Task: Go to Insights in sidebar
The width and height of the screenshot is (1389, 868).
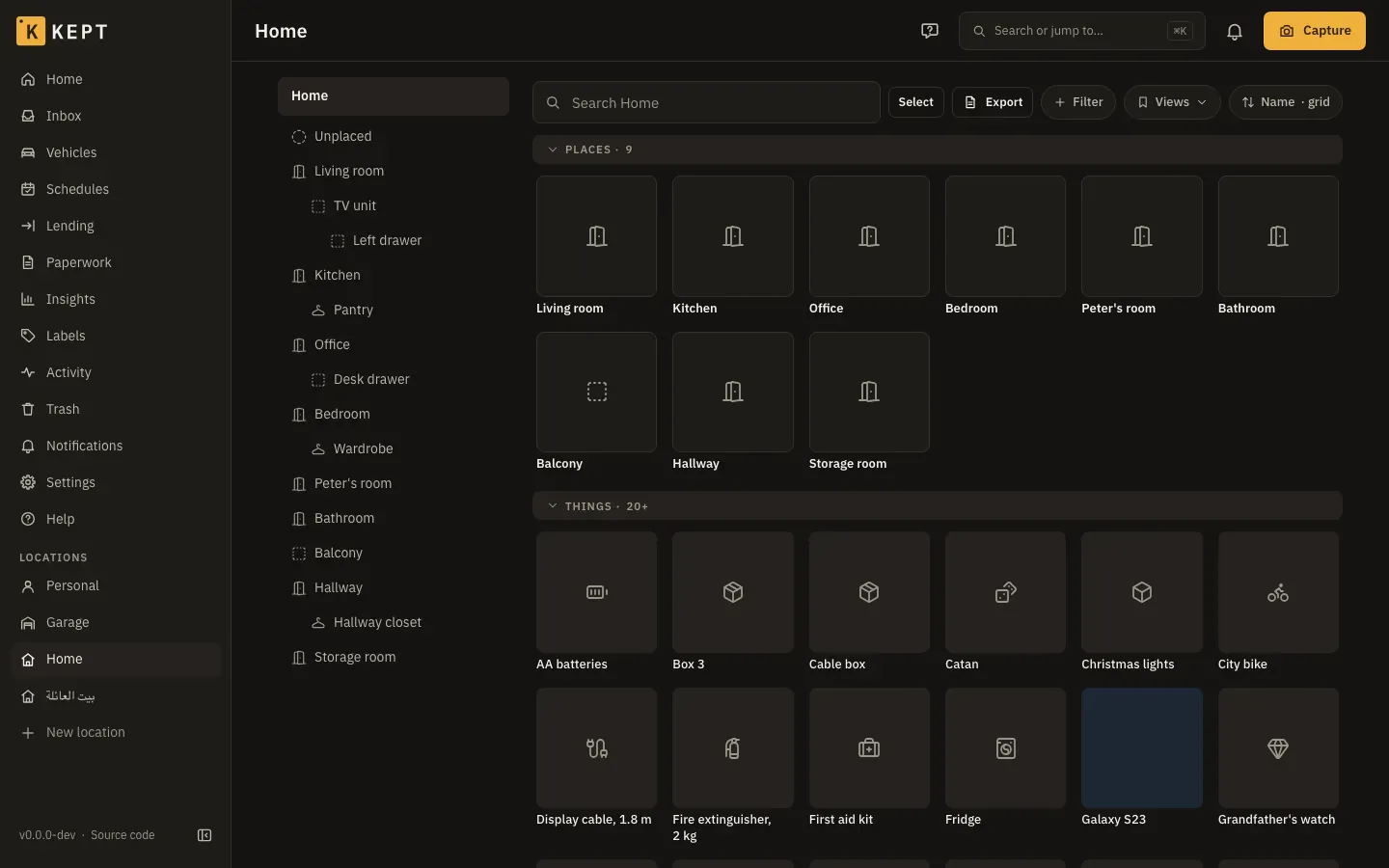Action: [x=116, y=299]
